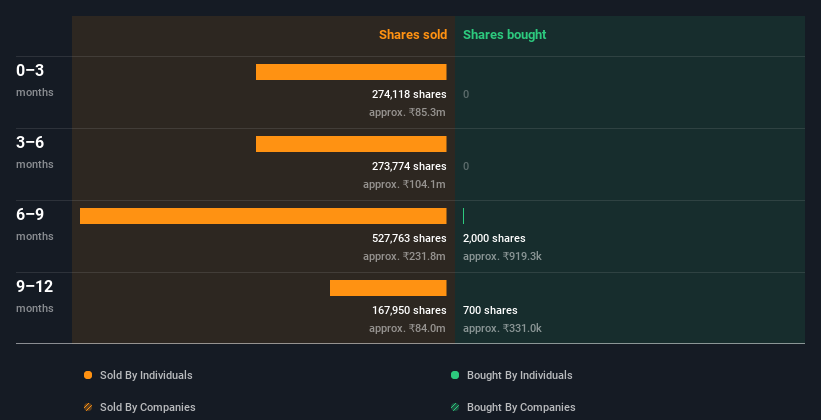This screenshot has width=821, height=420.
Task: Click the approx. ₹104.1m amount
Action: pos(404,184)
